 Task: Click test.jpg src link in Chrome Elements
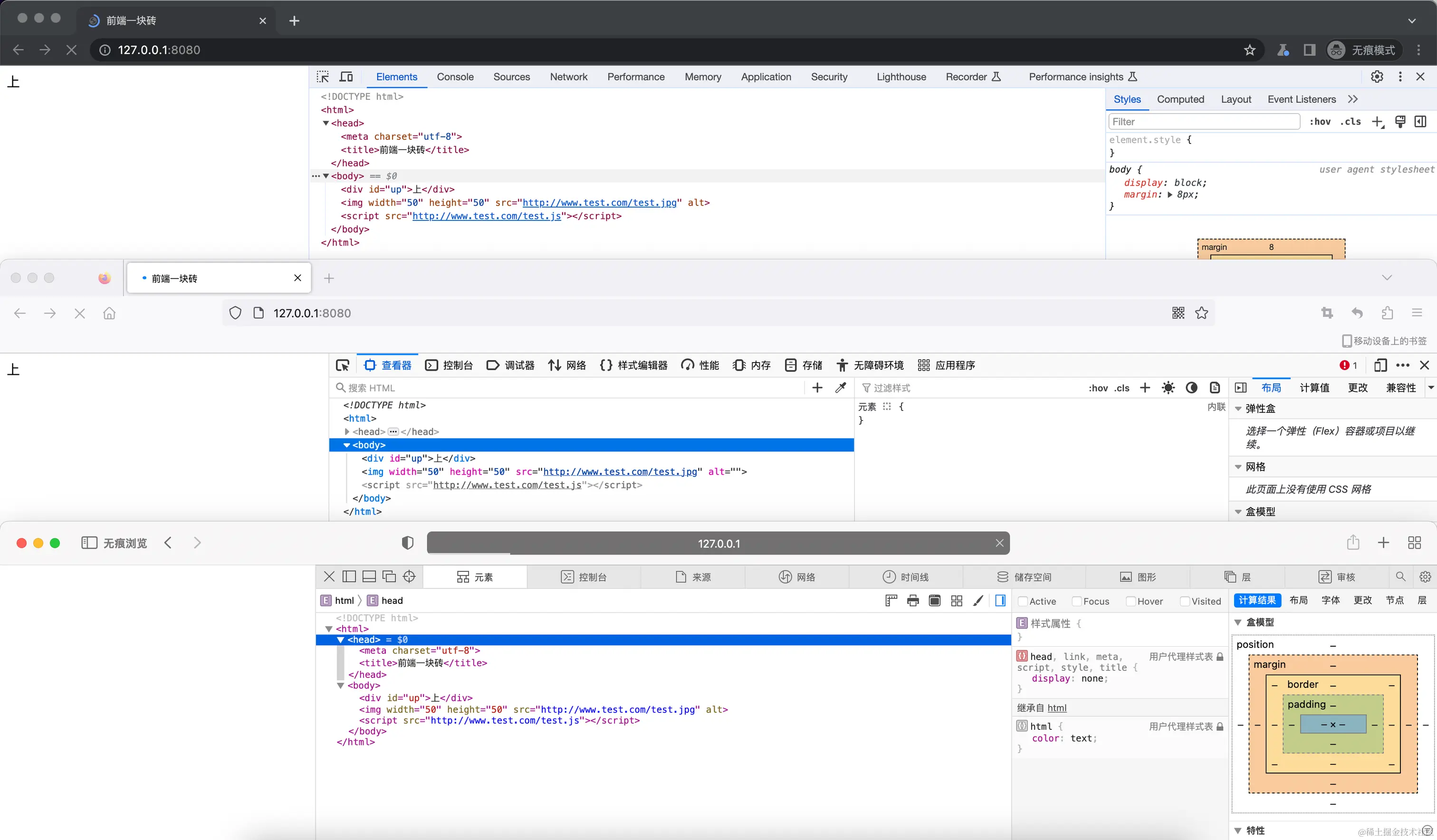[599, 202]
